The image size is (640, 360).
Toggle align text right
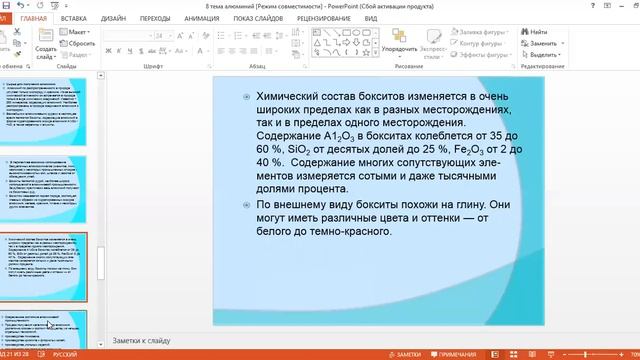point(243,51)
